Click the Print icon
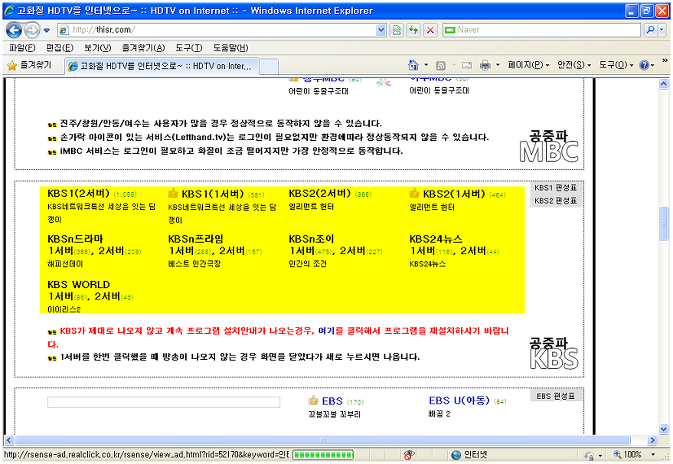Viewport: 673px width, 464px height. point(485,65)
